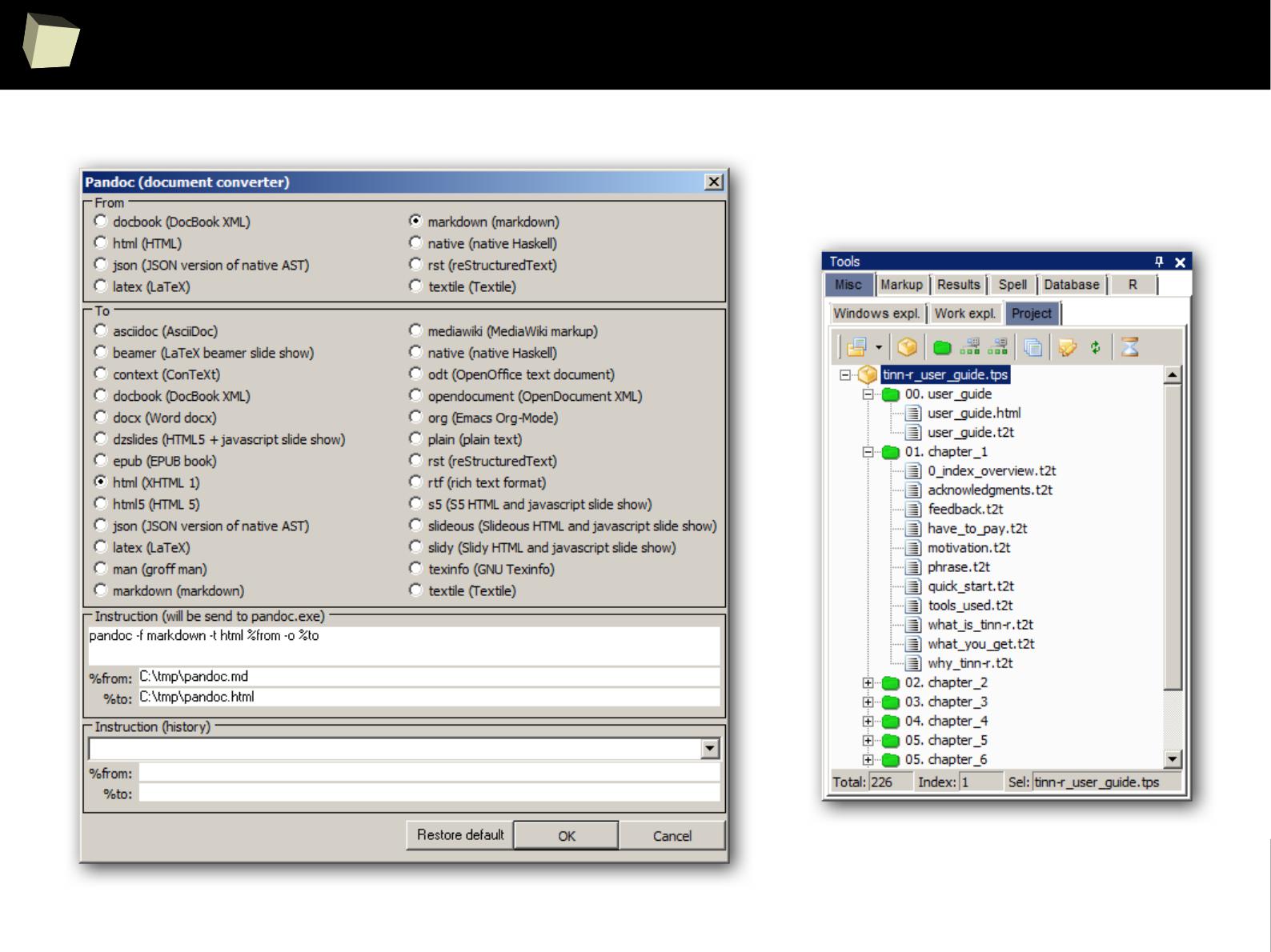Expand the 05. chapter_5 group
Viewport: 1271px width, 952px height.
click(x=868, y=741)
